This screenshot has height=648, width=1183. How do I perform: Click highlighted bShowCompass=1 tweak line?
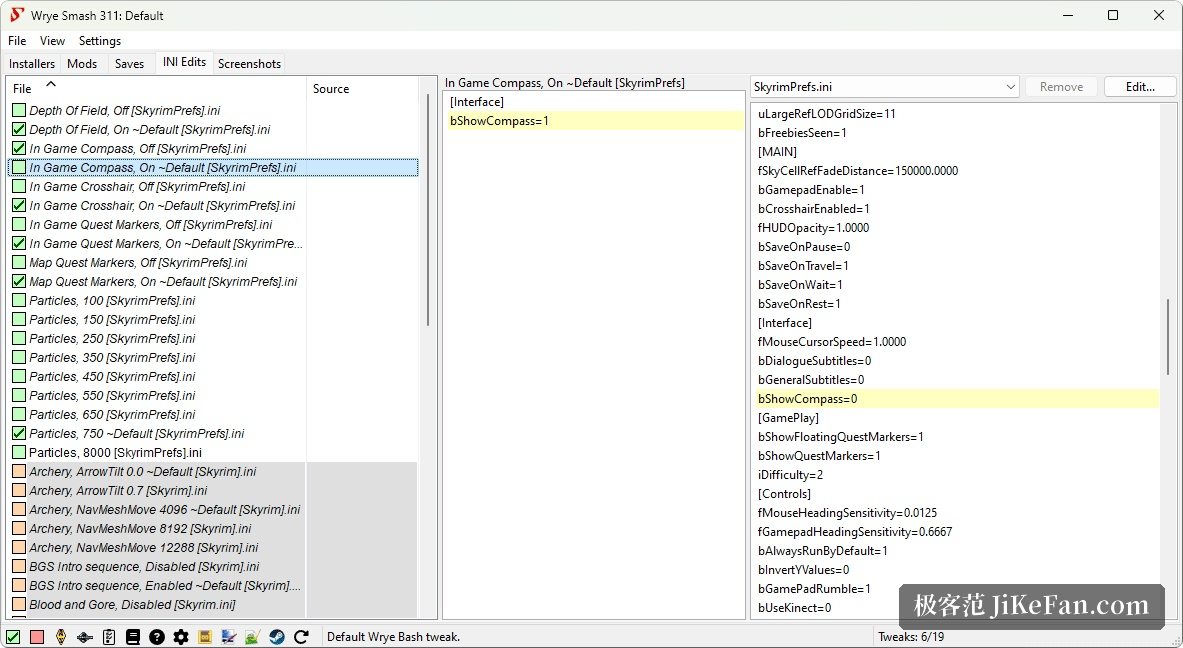click(x=596, y=121)
